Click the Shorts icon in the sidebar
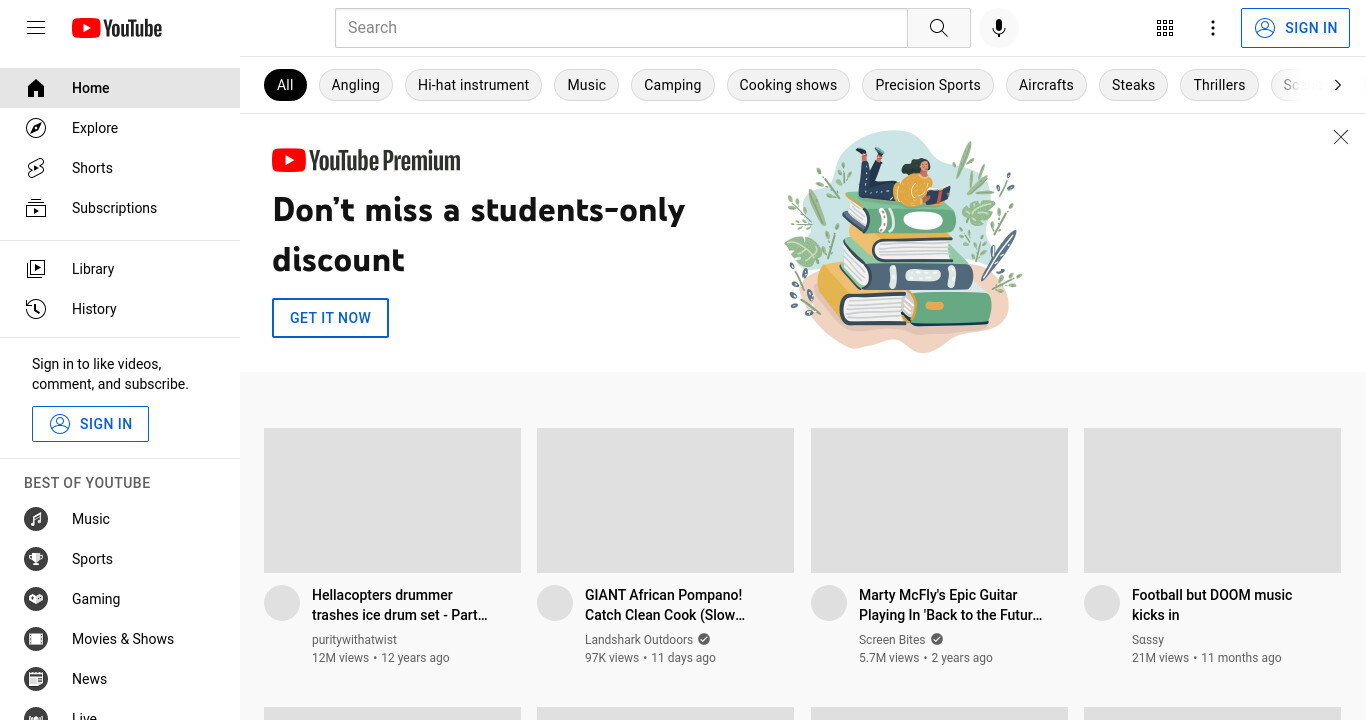This screenshot has width=1366, height=720. [x=36, y=168]
